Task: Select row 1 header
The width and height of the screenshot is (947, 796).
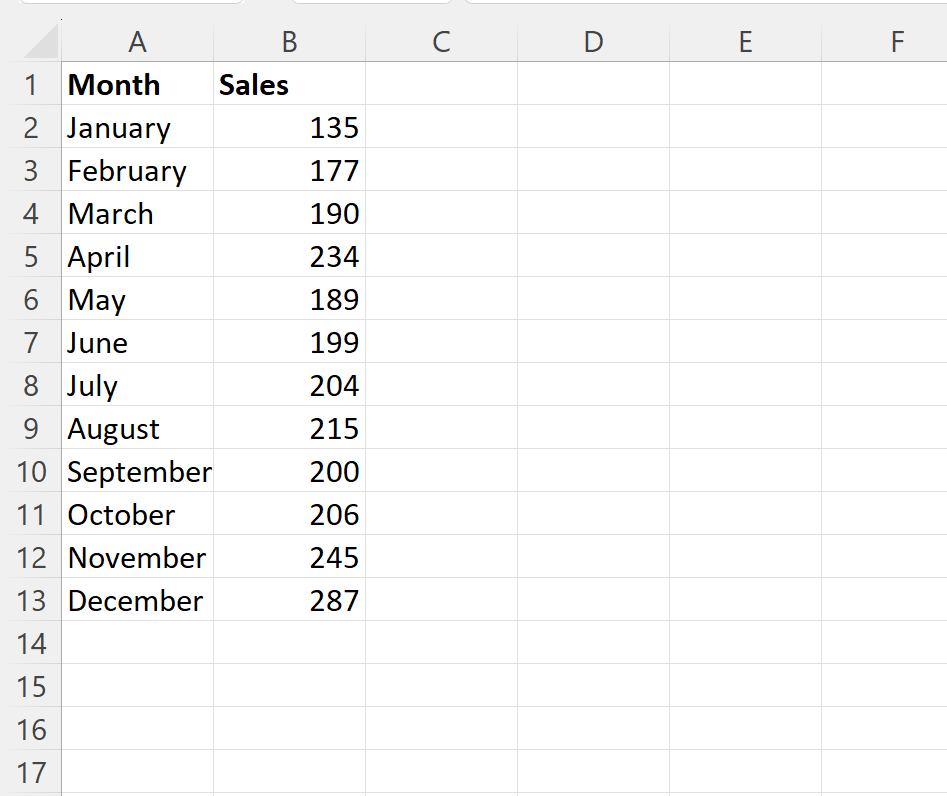Action: click(31, 84)
